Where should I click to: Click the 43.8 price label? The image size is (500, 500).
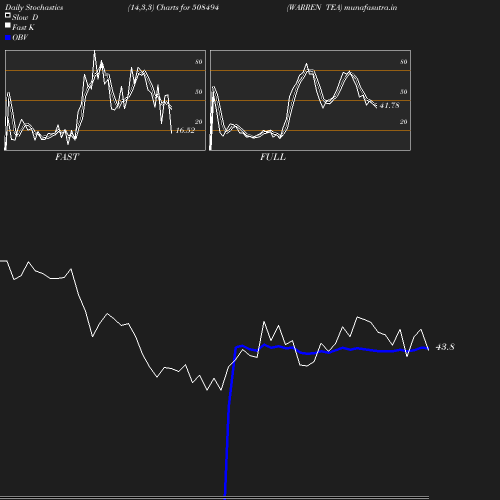point(445,347)
